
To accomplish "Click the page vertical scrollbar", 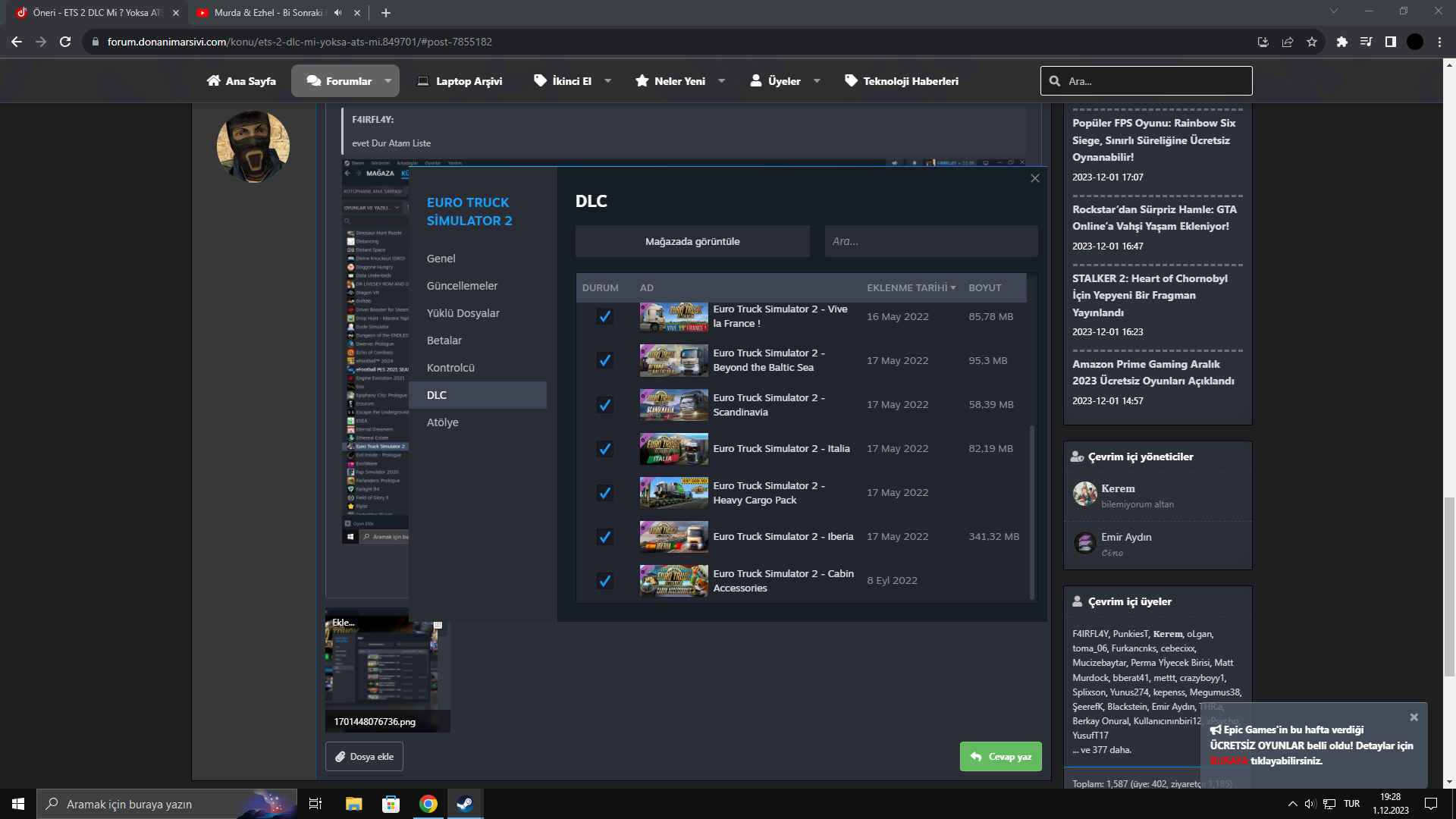I will 1449,588.
